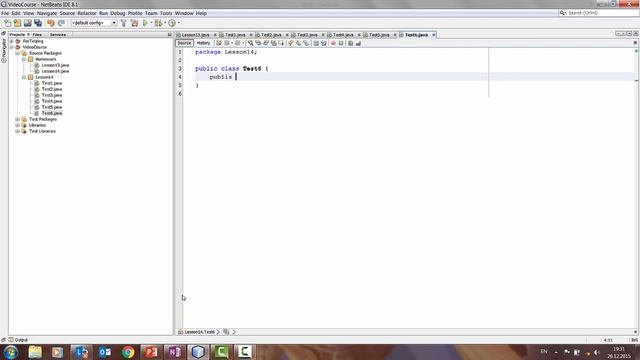Click the Save All toolbar icon
Screen dimensions: 640x360
tap(38, 23)
